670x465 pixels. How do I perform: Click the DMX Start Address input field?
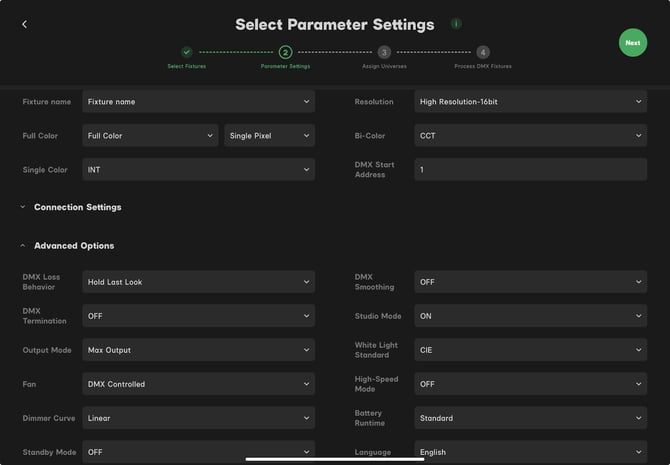pyautogui.click(x=530, y=170)
